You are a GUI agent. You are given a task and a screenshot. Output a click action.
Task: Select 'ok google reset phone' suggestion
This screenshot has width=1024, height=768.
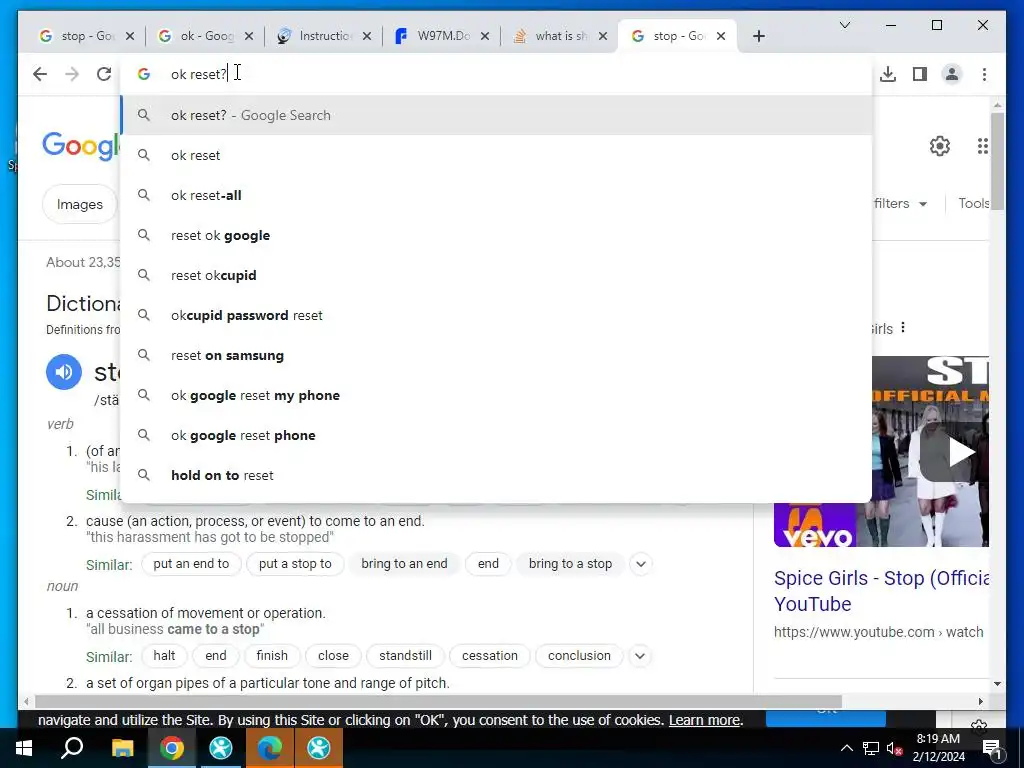pos(496,435)
